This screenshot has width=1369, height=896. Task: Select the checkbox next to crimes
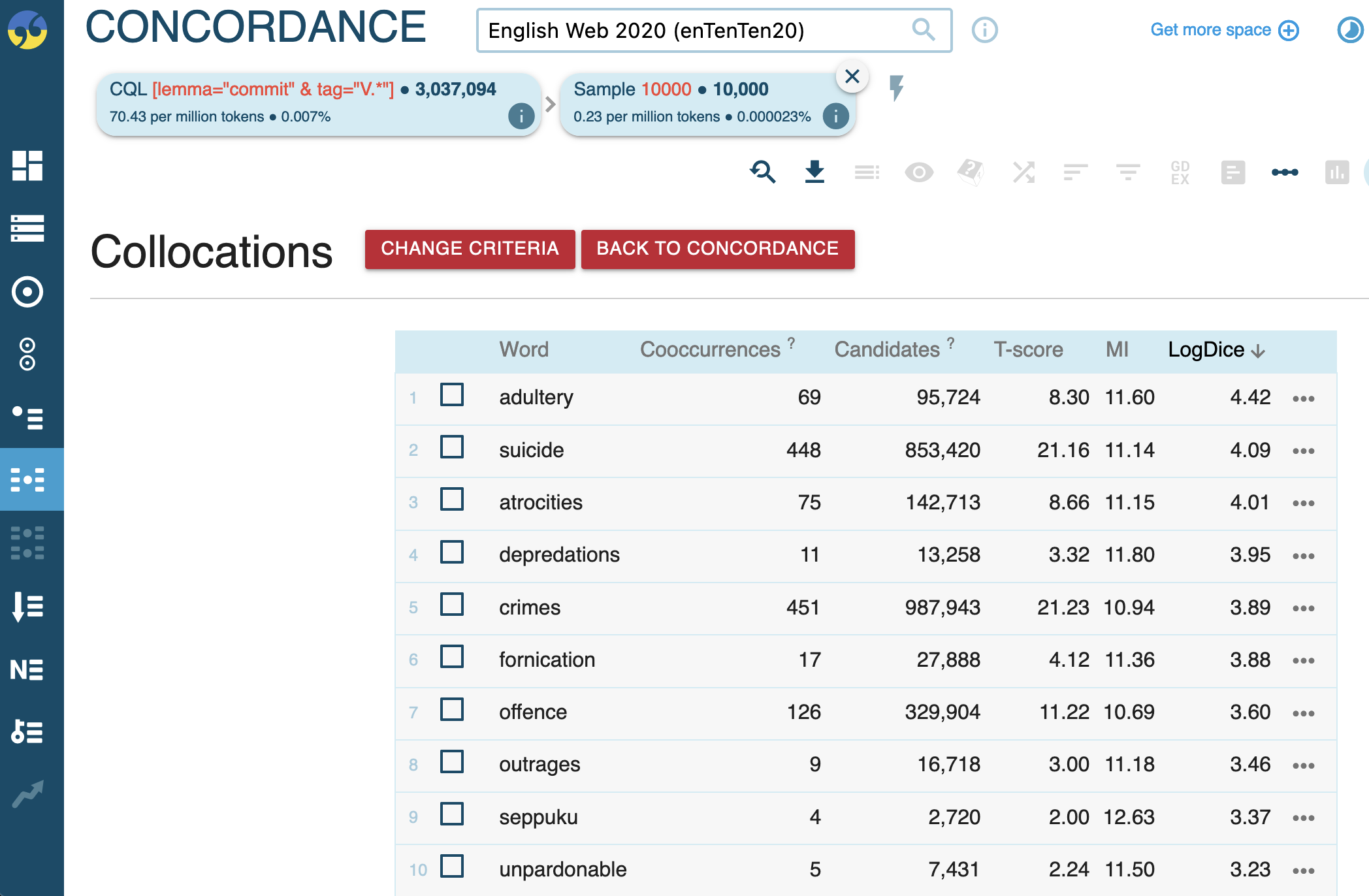point(452,605)
